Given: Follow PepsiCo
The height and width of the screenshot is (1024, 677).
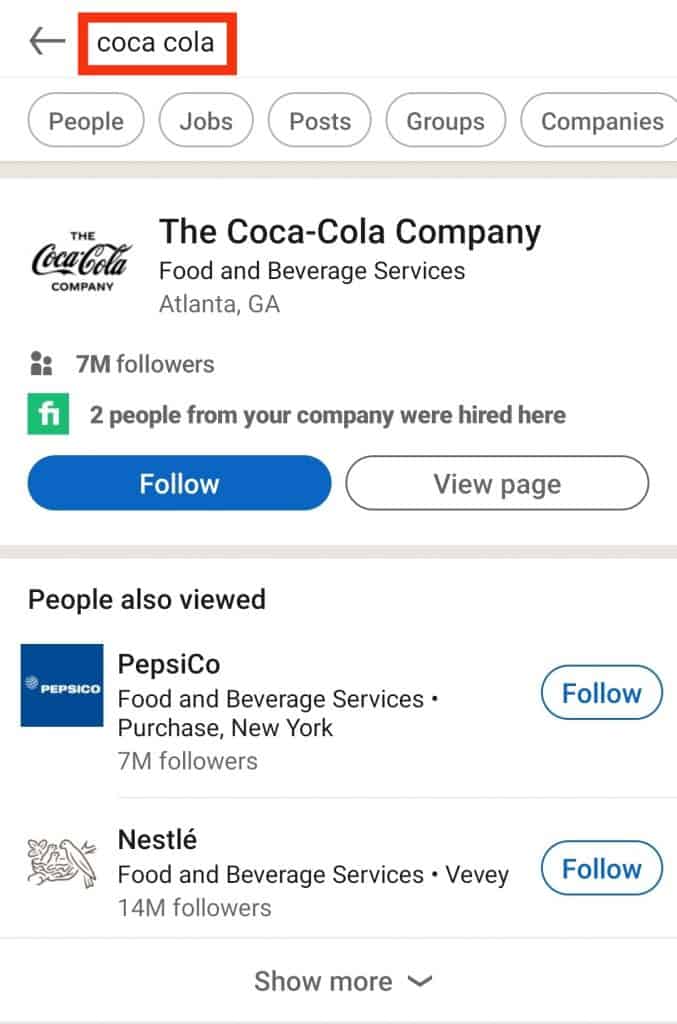Looking at the screenshot, I should [601, 692].
